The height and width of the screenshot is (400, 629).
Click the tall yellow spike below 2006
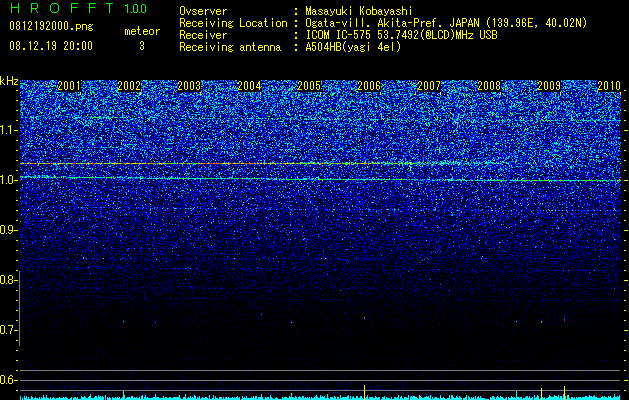pyautogui.click(x=364, y=392)
